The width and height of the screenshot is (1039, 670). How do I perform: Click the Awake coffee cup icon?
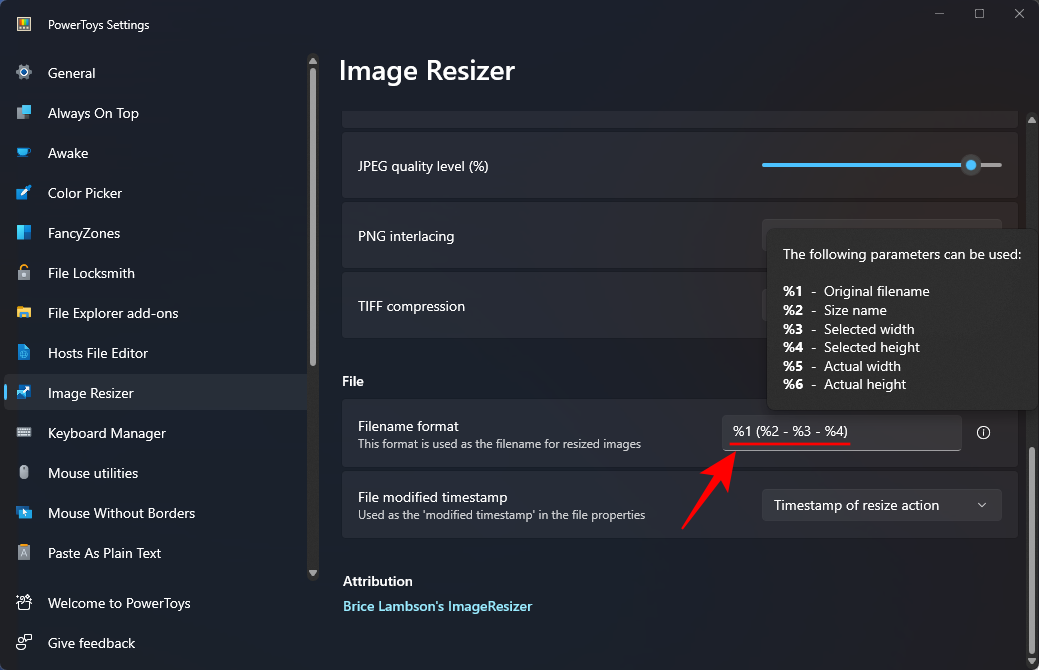(x=24, y=153)
